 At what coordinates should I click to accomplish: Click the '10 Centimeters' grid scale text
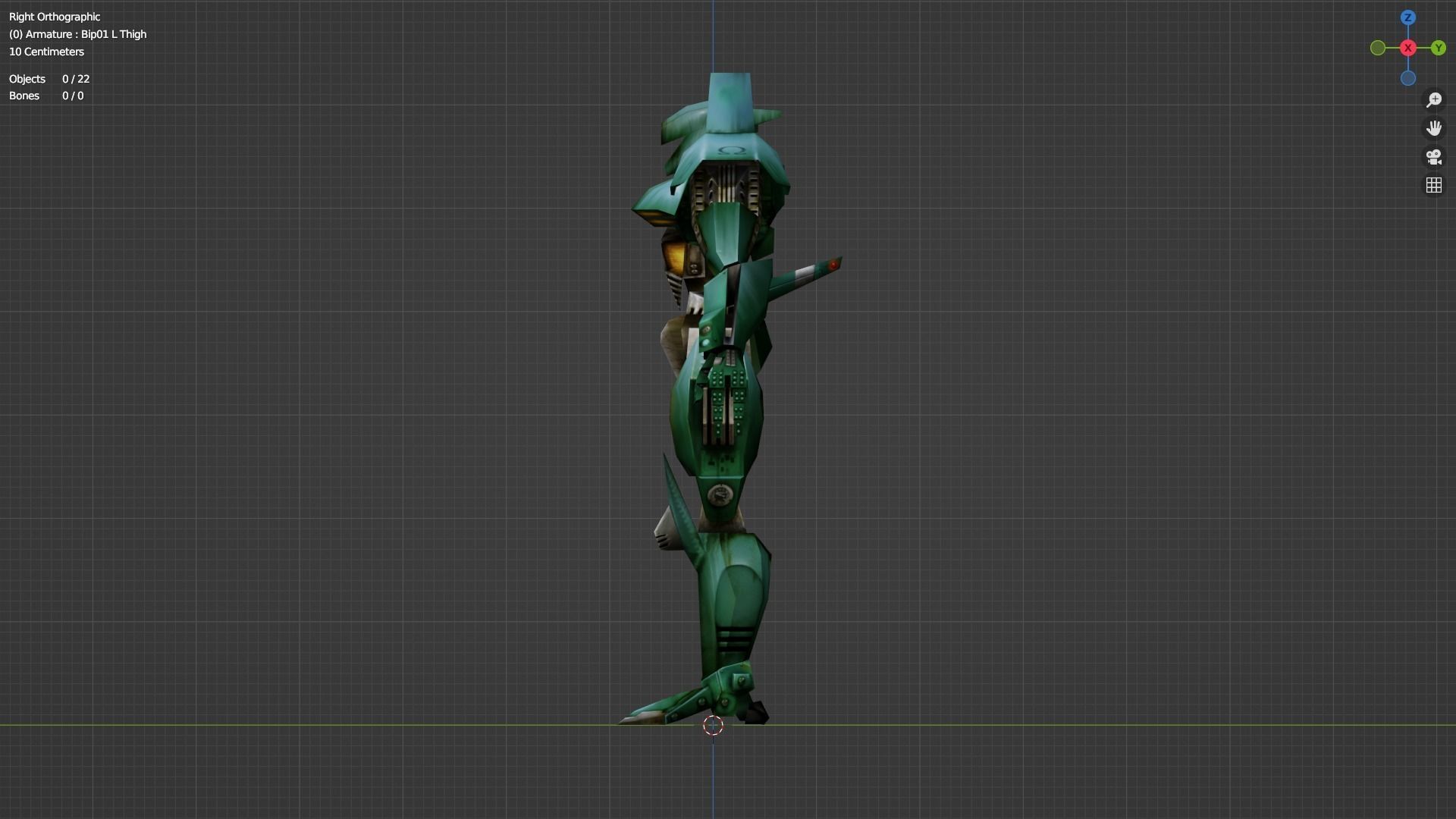[x=46, y=52]
